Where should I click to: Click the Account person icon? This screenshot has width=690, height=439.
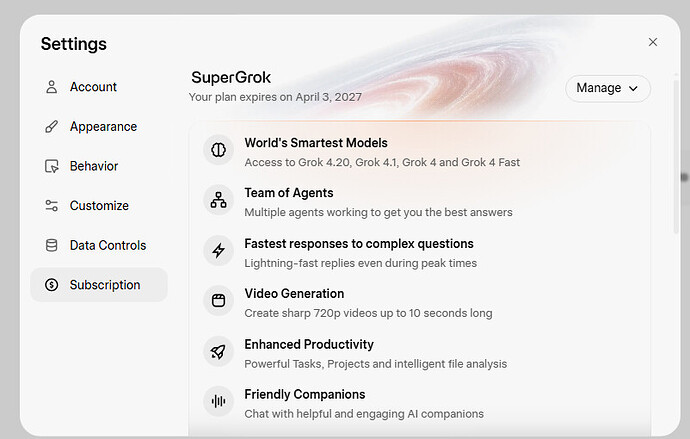point(51,87)
